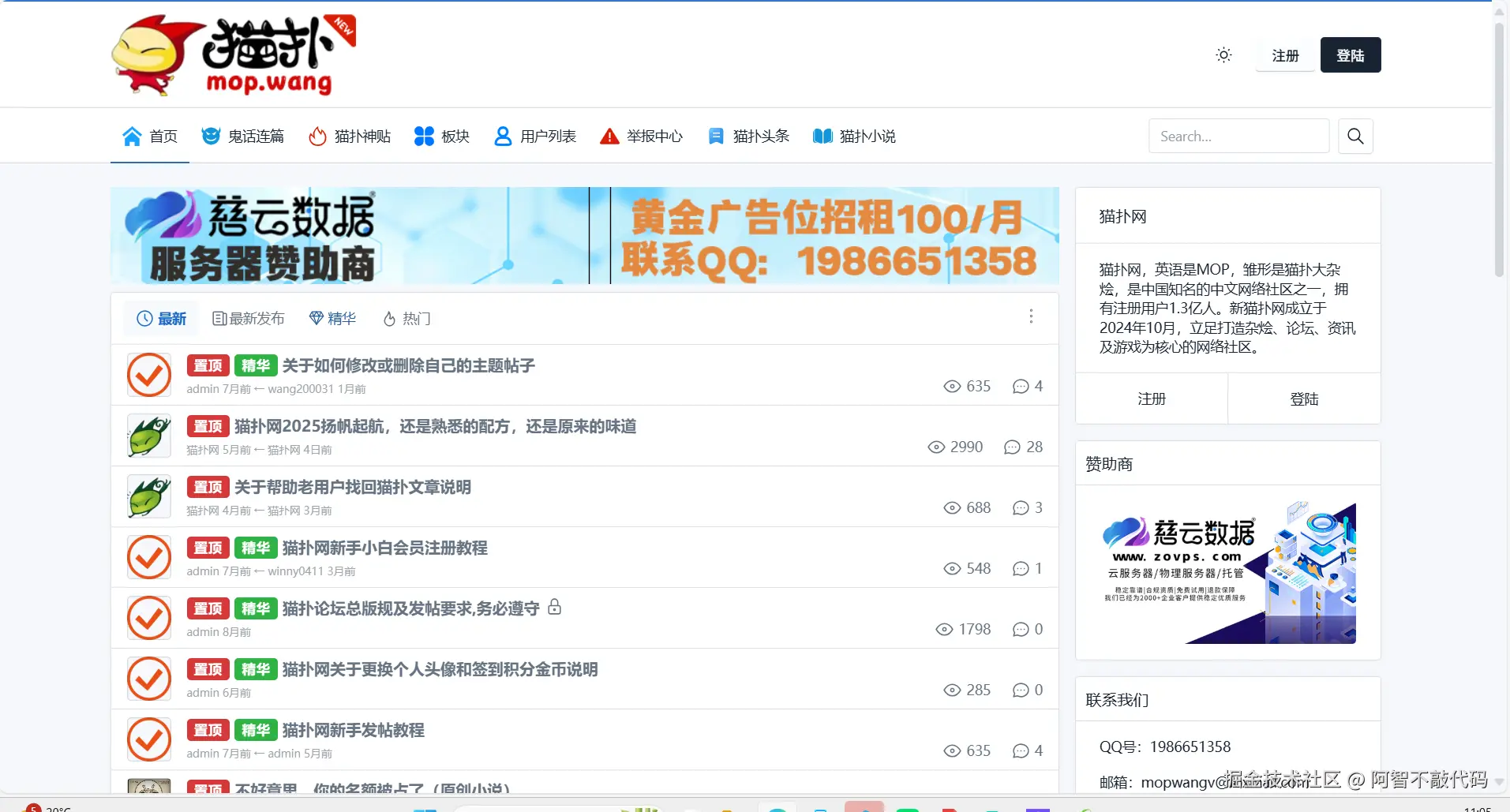Click the eye views icon showing 2990
The image size is (1510, 812).
[x=936, y=447]
